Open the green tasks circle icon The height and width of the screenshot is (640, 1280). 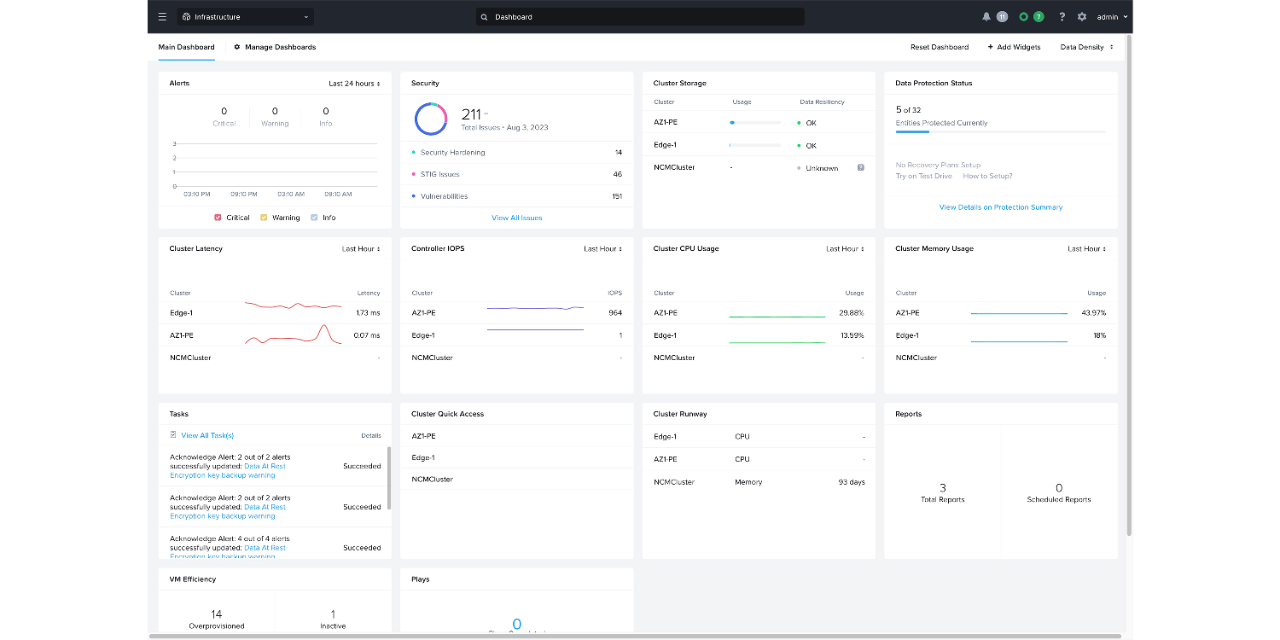point(1024,17)
